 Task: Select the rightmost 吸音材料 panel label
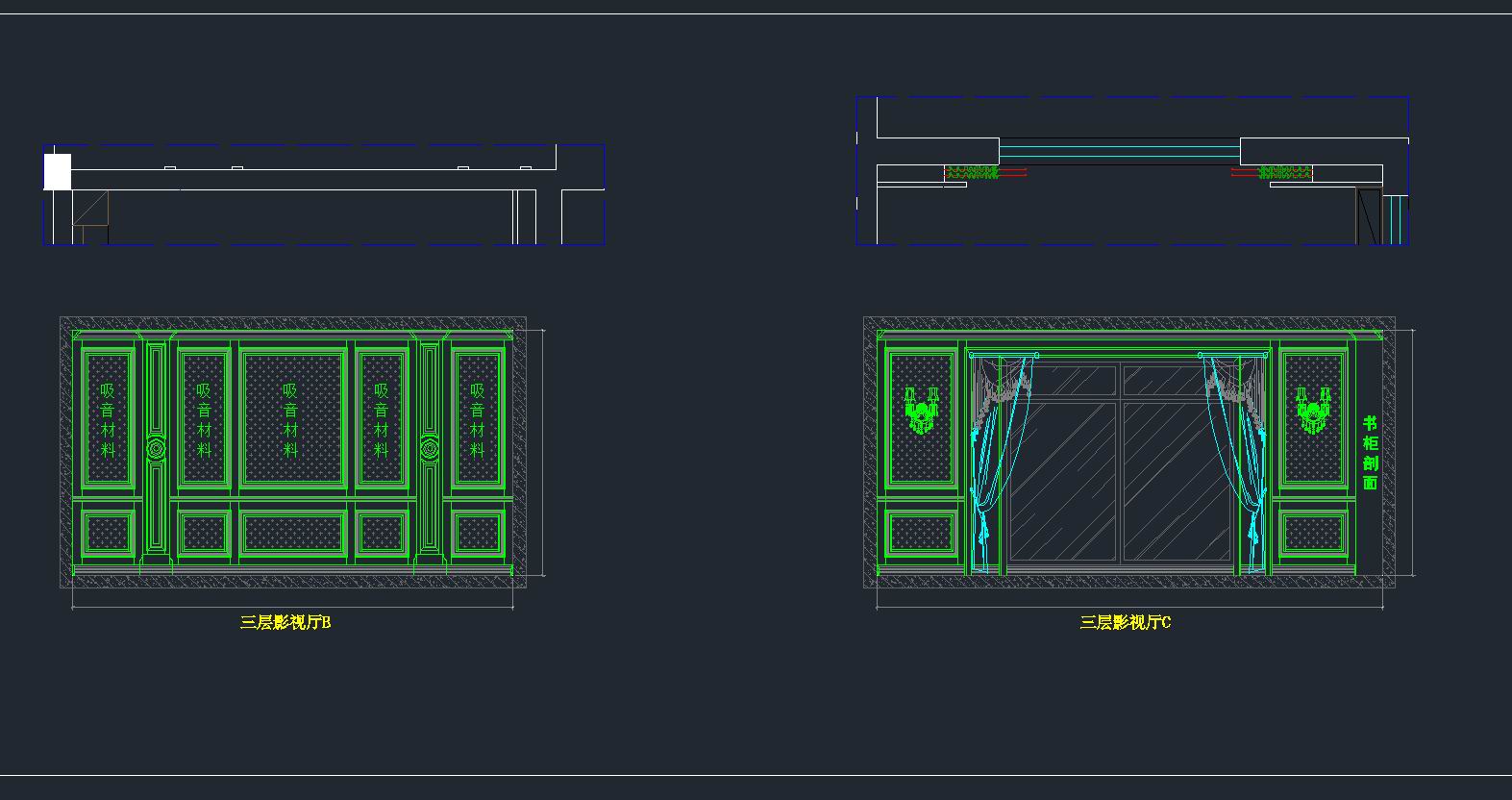coord(478,419)
